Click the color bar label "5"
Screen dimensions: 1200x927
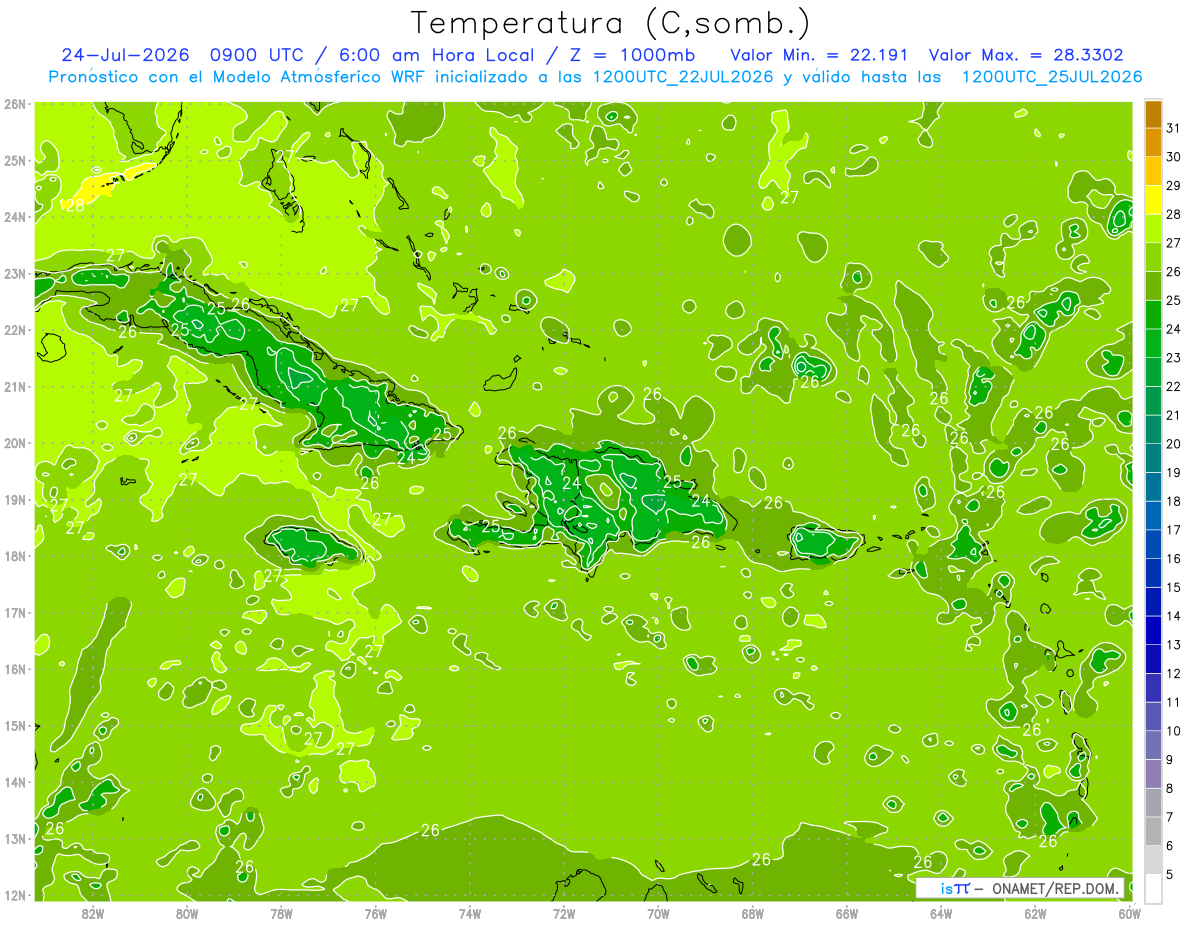pyautogui.click(x=1171, y=875)
